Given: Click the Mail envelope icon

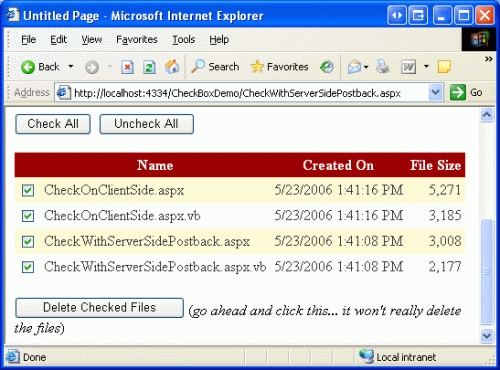Looking at the screenshot, I should coord(354,67).
